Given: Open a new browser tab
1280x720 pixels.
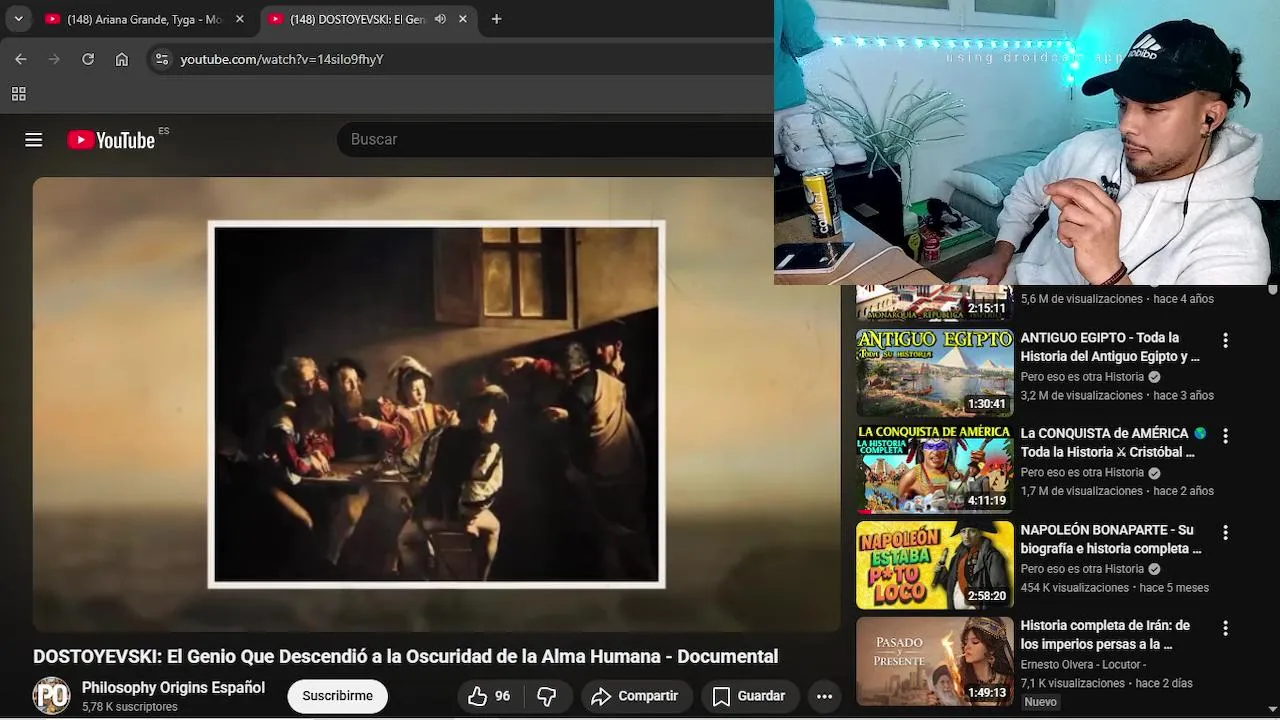Looking at the screenshot, I should pyautogui.click(x=496, y=19).
